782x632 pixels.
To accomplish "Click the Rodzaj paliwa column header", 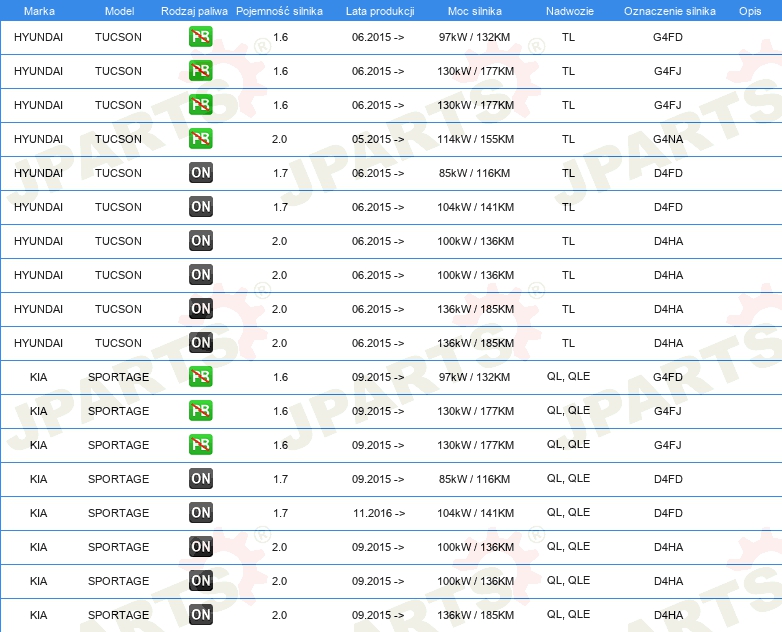I will [193, 10].
